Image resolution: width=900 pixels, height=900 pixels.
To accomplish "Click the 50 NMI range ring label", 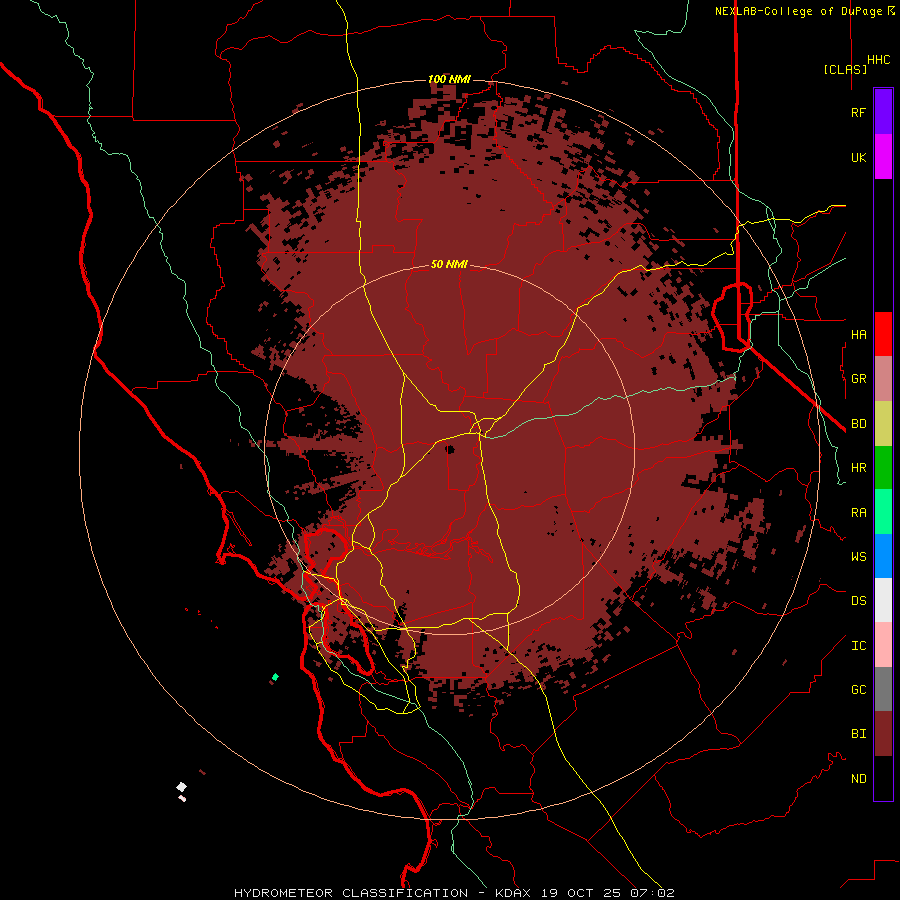I will point(449,264).
